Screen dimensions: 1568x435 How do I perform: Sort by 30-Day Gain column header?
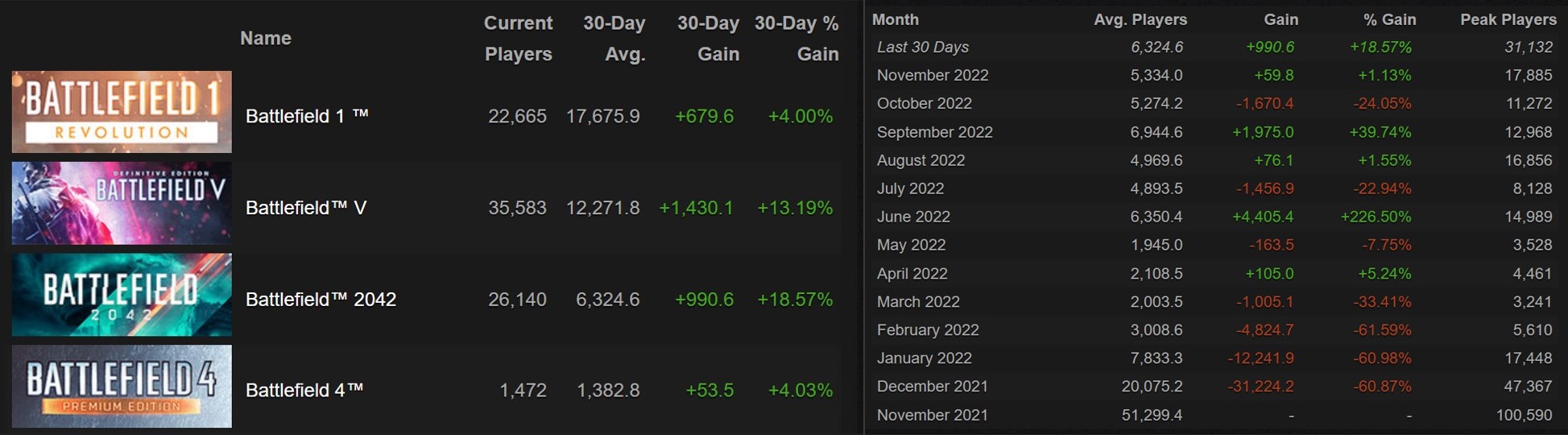pos(708,38)
